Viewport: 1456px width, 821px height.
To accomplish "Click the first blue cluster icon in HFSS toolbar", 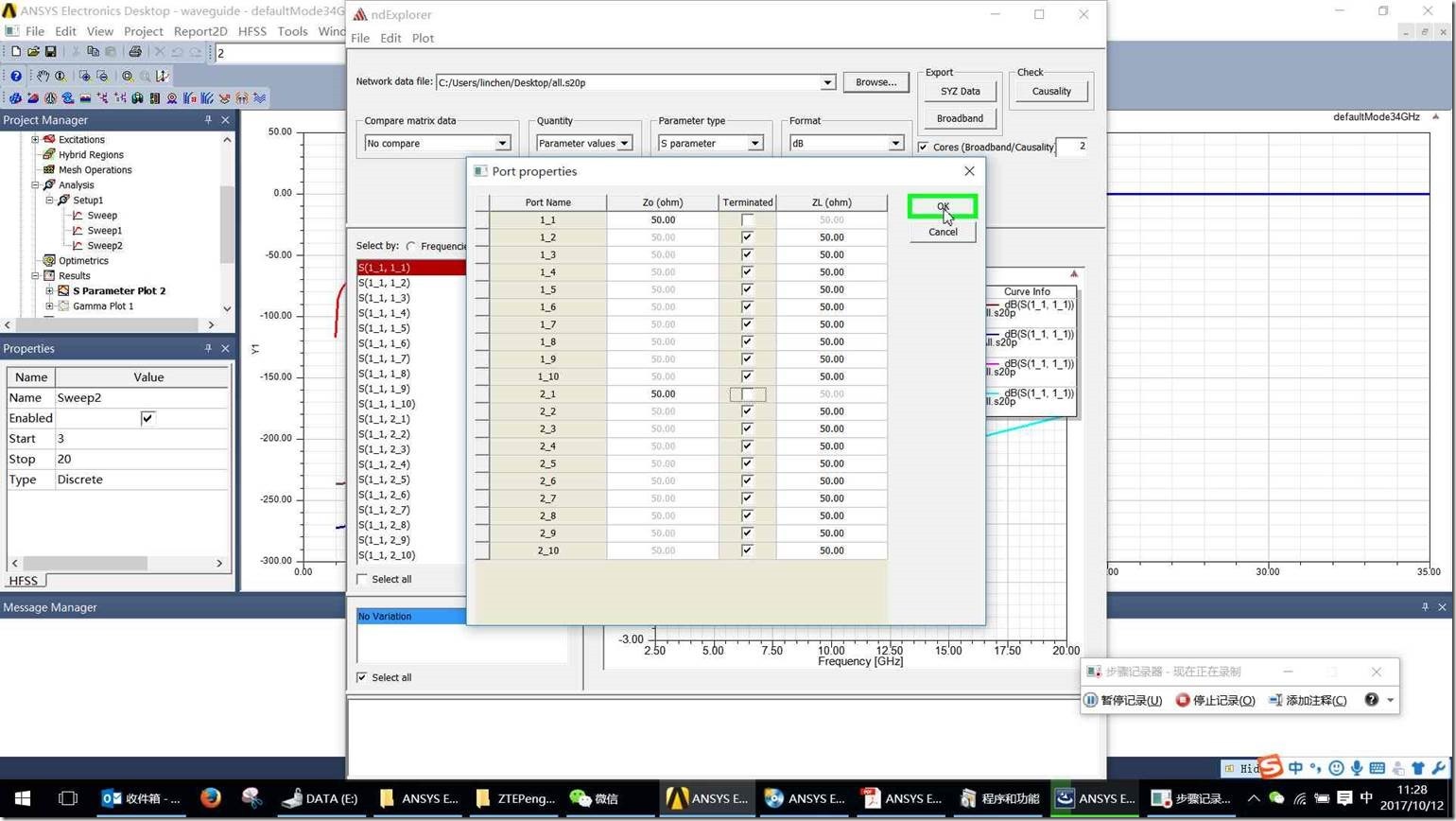I will coord(16,97).
